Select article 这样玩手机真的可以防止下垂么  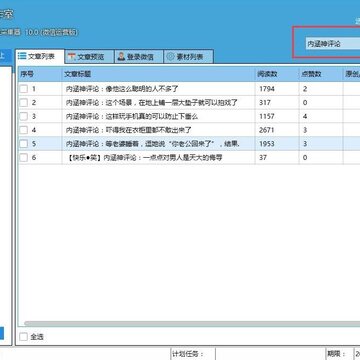click(132, 116)
